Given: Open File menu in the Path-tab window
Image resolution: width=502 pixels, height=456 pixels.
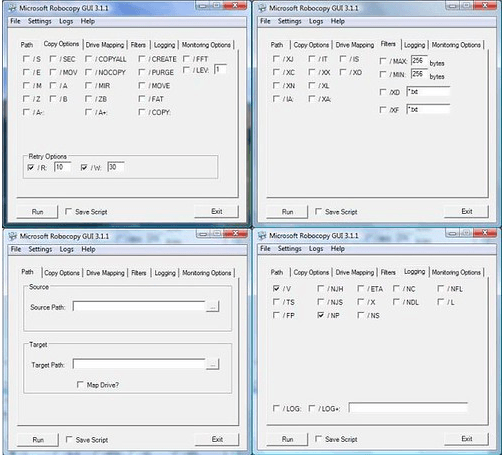Looking at the screenshot, I should click(16, 249).
